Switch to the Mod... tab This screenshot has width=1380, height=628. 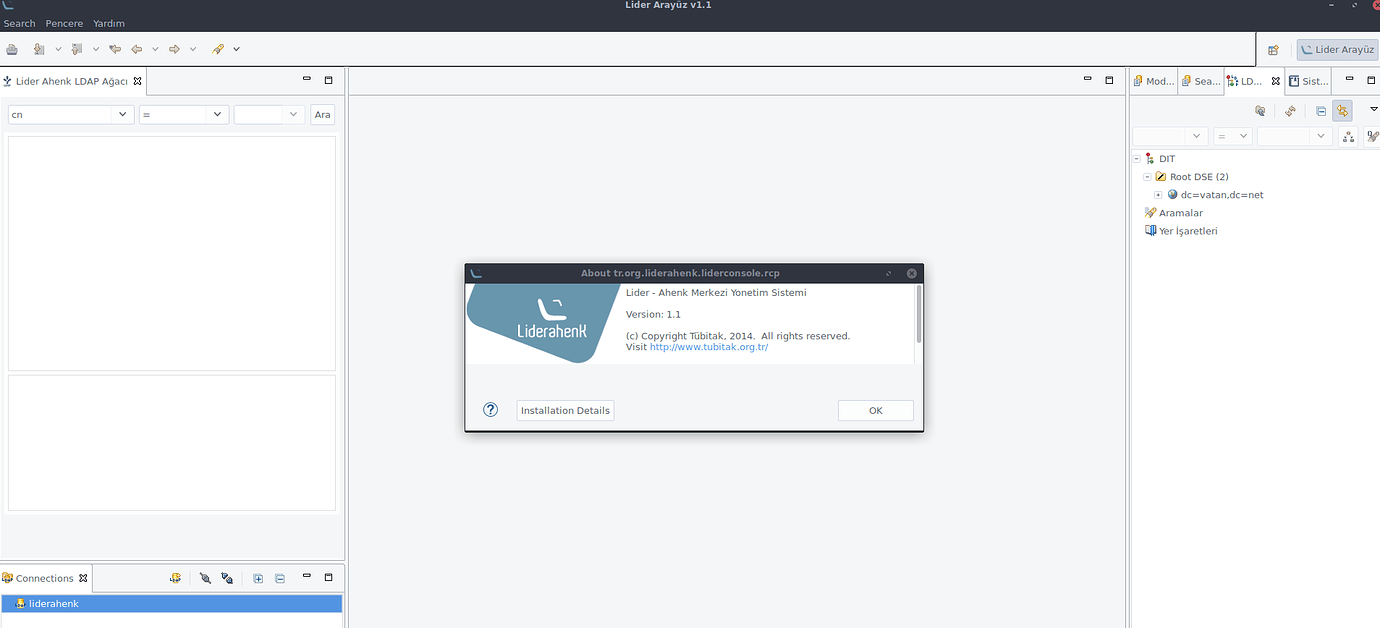click(x=1154, y=81)
